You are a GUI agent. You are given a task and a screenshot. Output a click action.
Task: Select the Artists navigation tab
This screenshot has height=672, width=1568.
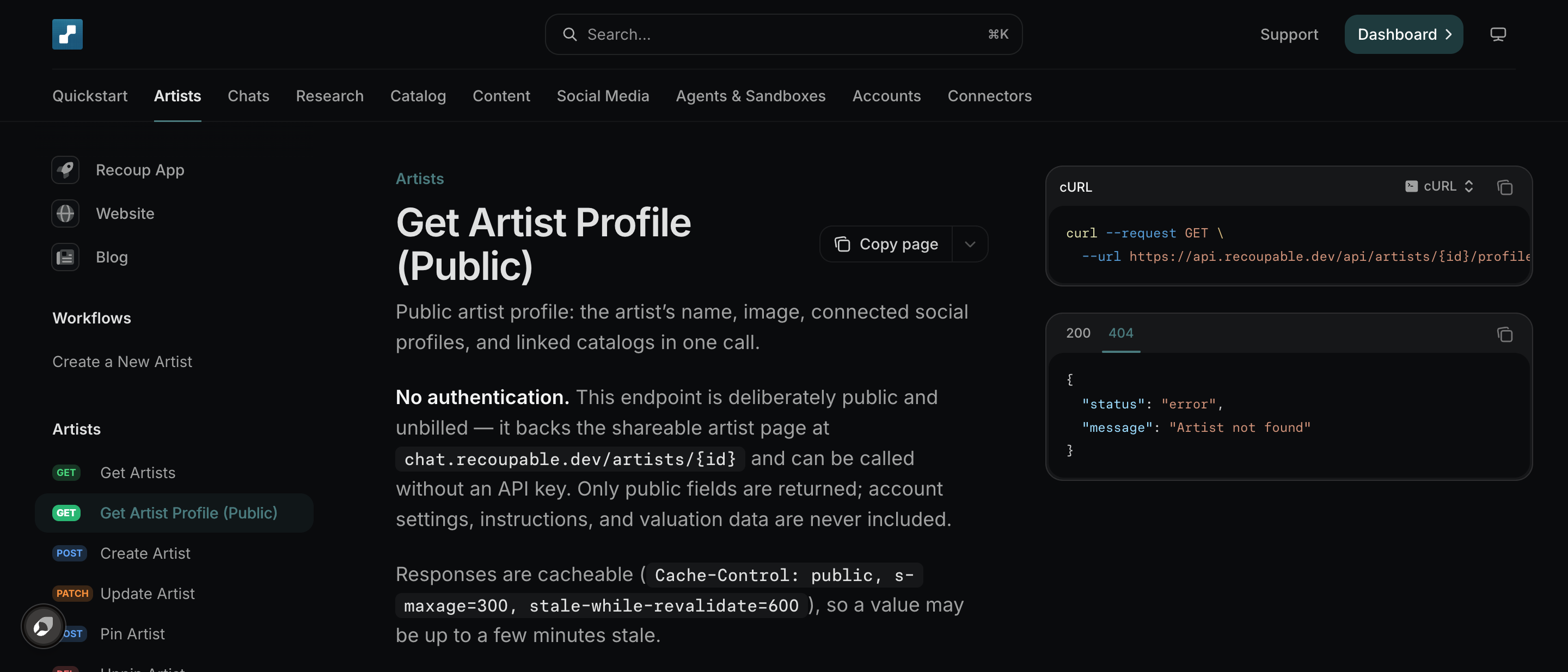tap(177, 95)
